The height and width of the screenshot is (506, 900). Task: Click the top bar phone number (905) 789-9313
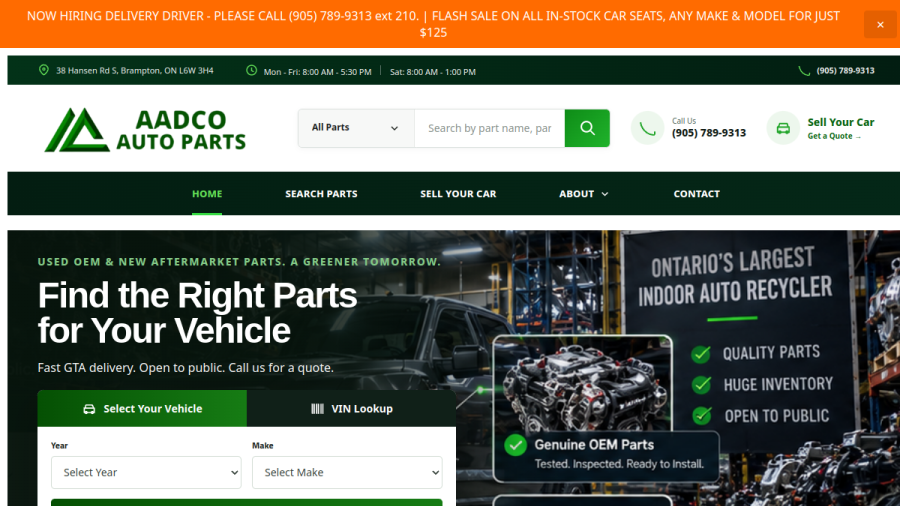click(x=845, y=71)
